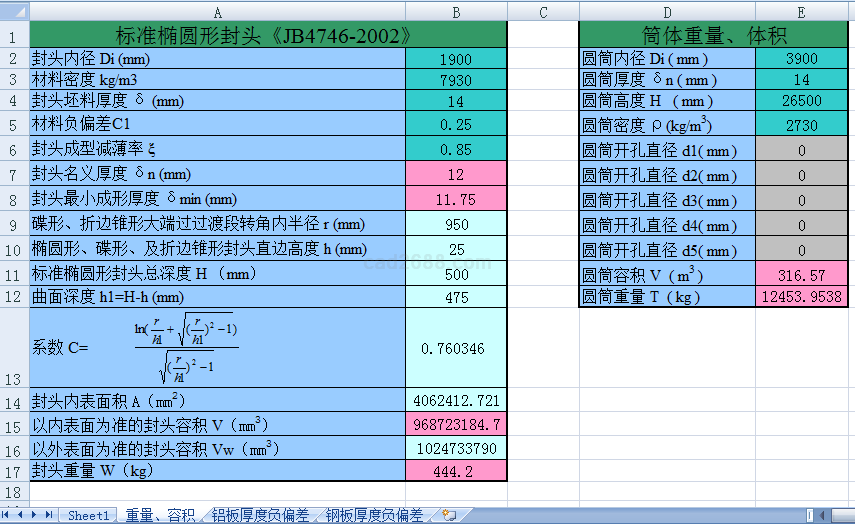Click the insert new worksheet icon
The width and height of the screenshot is (855, 524).
click(449, 515)
